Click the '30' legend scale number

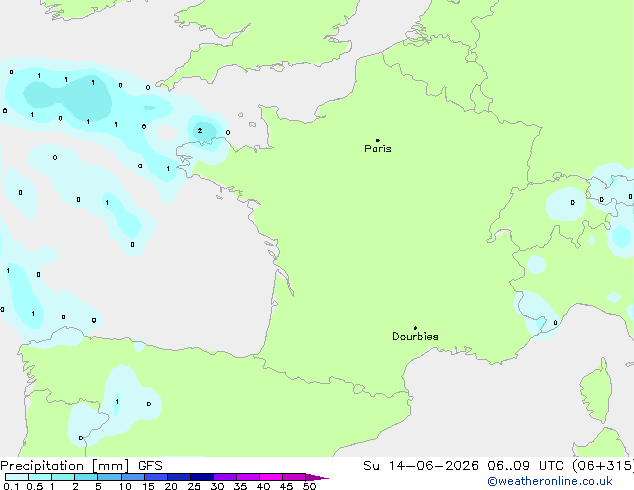pyautogui.click(x=217, y=486)
